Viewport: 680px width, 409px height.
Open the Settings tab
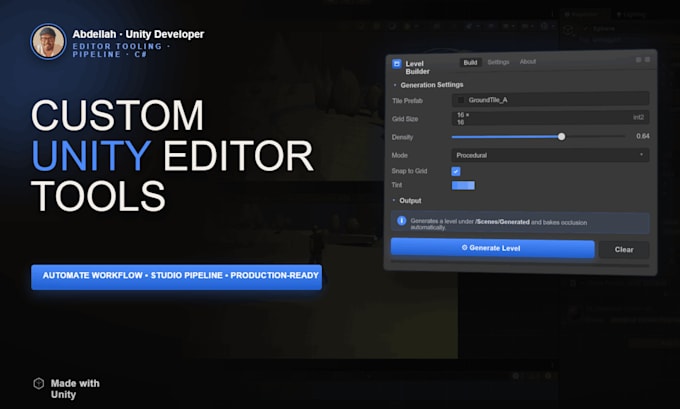pyautogui.click(x=498, y=62)
